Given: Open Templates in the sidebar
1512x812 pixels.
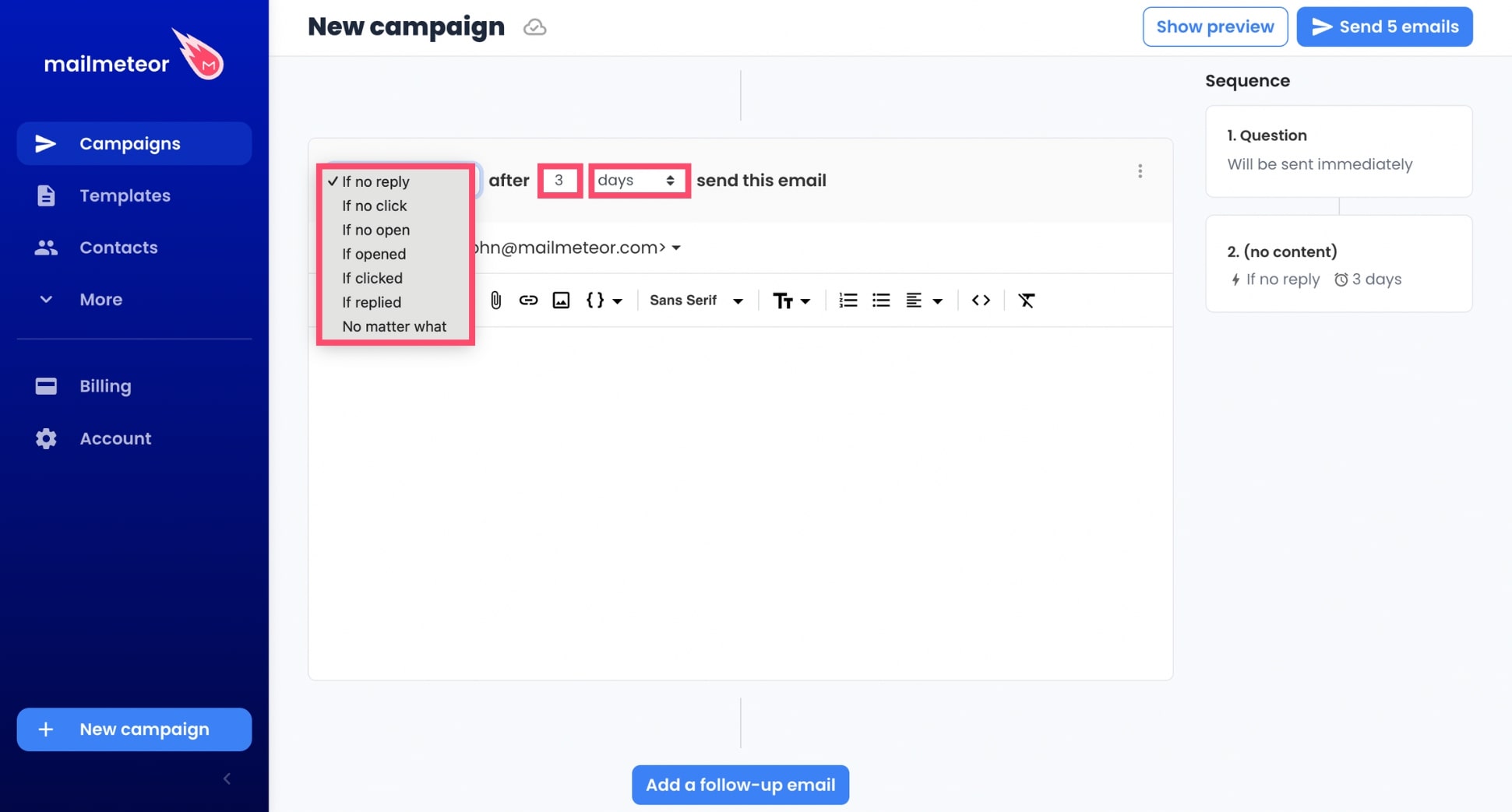Looking at the screenshot, I should [134, 195].
